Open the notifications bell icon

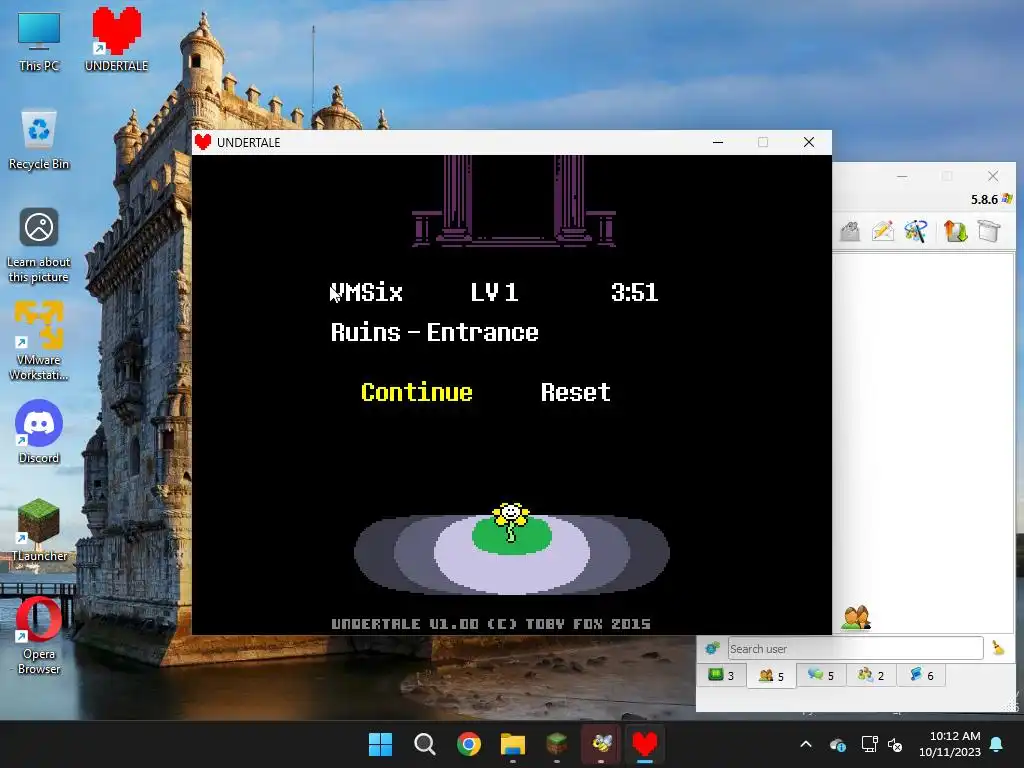pyautogui.click(x=997, y=744)
